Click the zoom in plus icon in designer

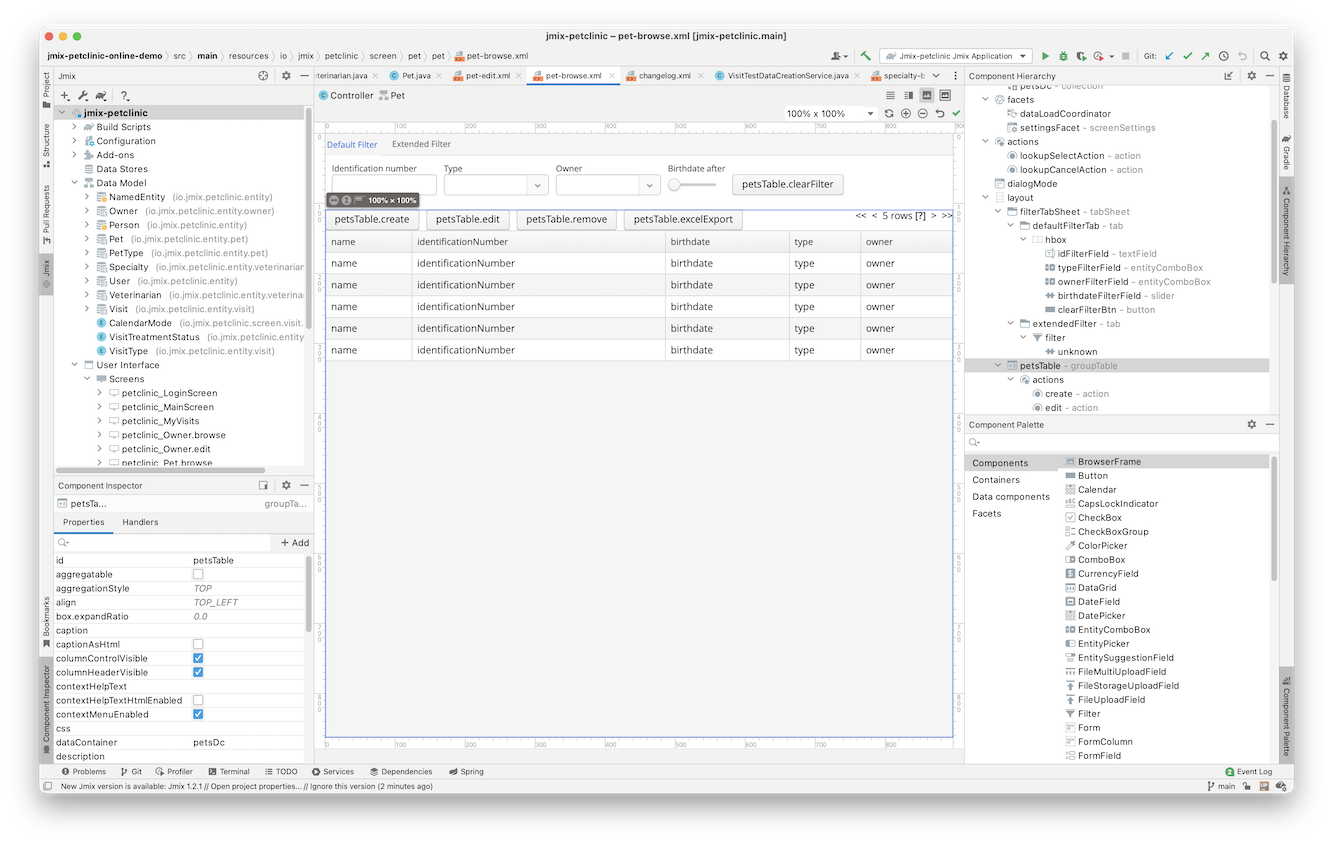[x=906, y=114]
